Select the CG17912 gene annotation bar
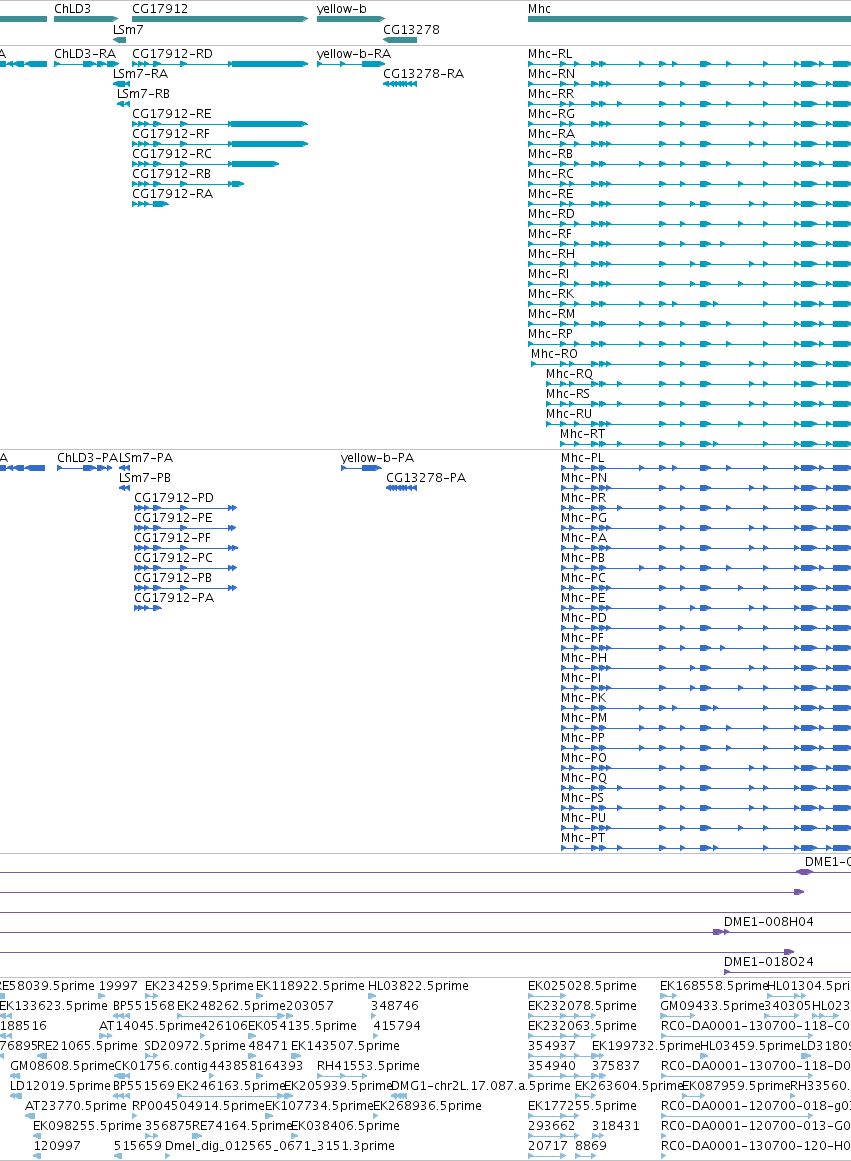851x1161 pixels. pyautogui.click(x=220, y=19)
